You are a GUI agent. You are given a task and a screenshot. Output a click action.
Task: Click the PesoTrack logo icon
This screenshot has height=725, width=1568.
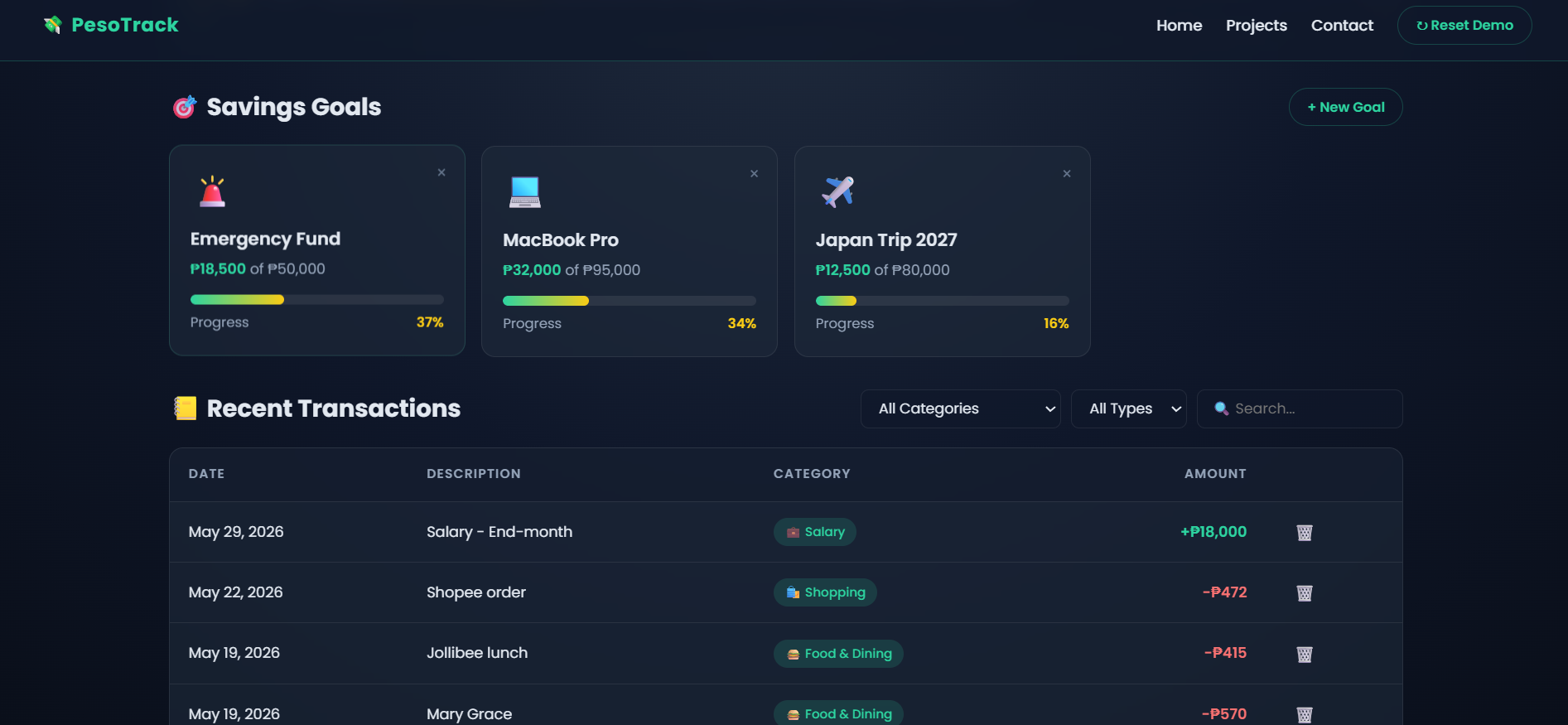[53, 25]
